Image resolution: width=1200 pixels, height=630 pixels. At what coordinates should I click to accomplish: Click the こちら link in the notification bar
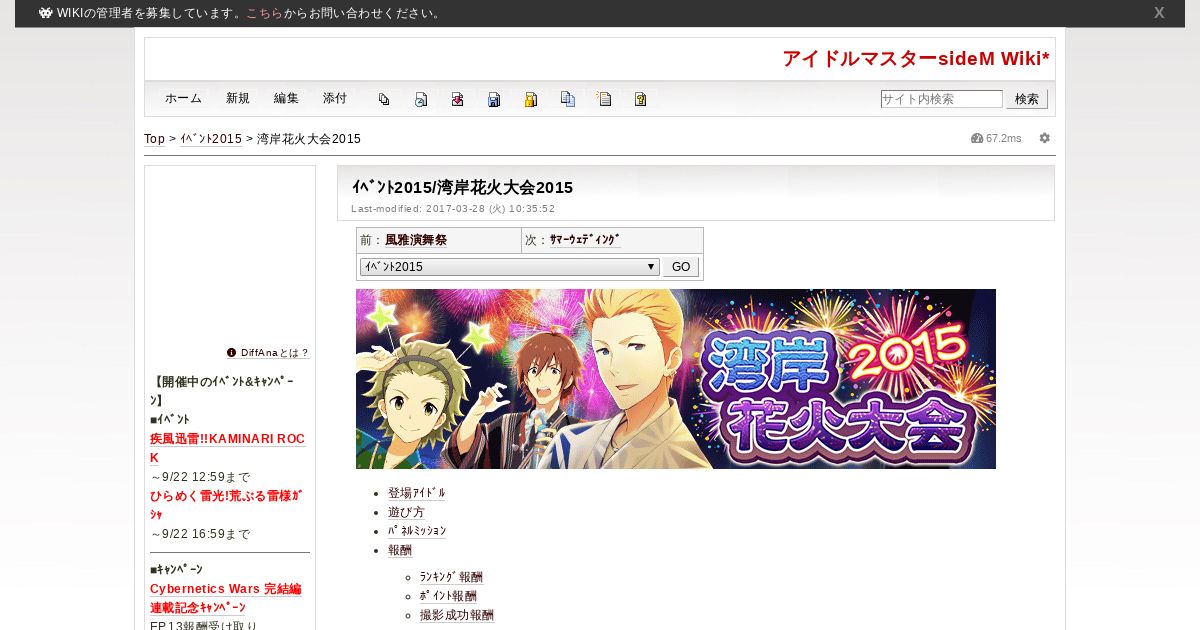pyautogui.click(x=264, y=13)
